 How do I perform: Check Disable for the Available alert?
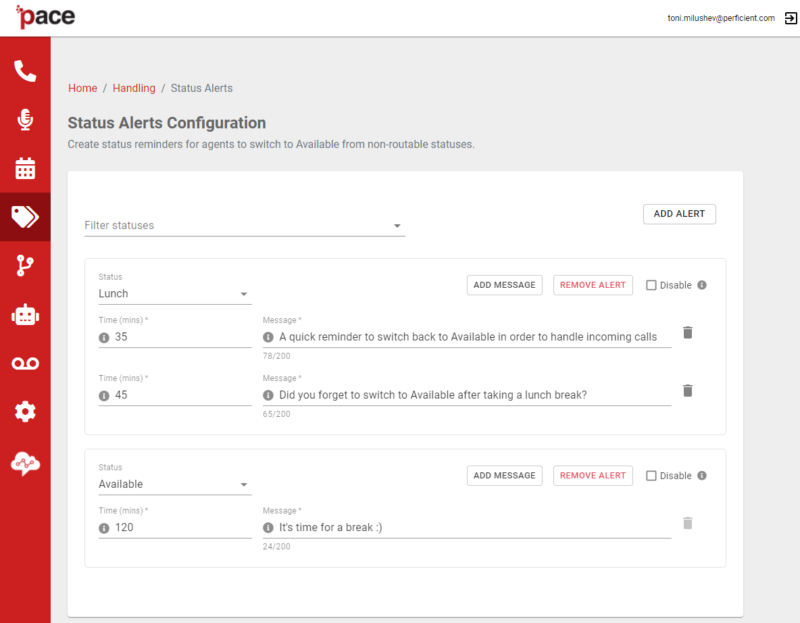[650, 475]
